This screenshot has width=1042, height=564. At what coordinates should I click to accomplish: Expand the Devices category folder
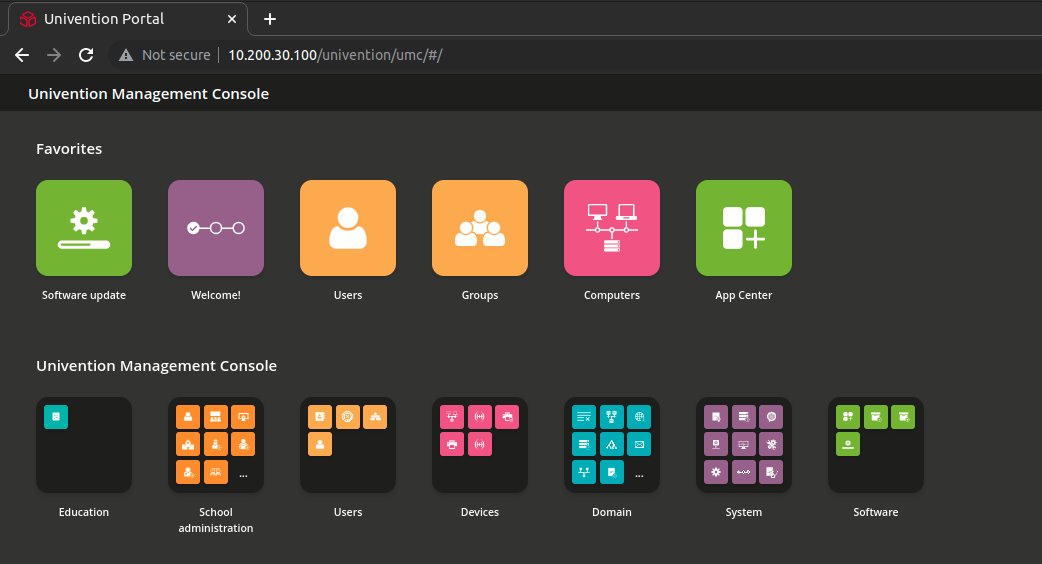coord(480,445)
